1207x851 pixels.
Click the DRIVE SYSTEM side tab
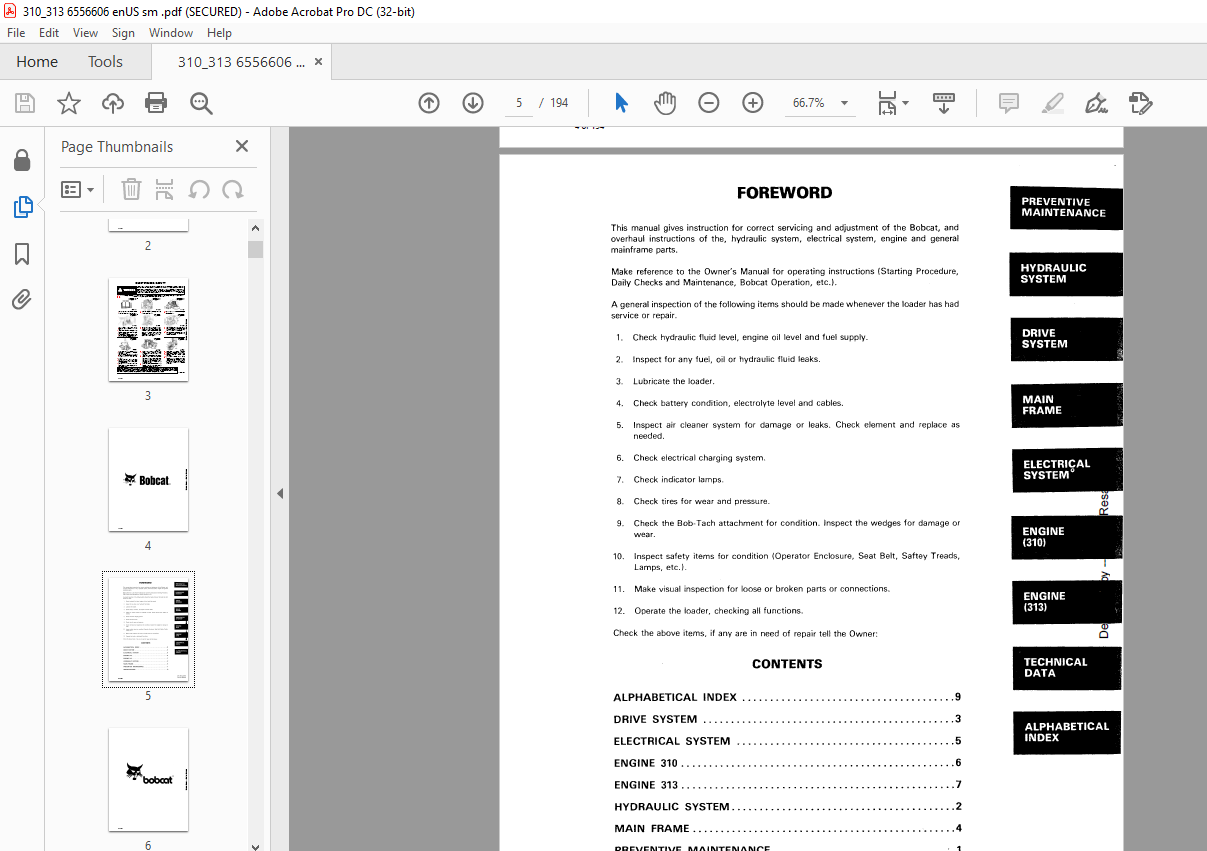1066,339
